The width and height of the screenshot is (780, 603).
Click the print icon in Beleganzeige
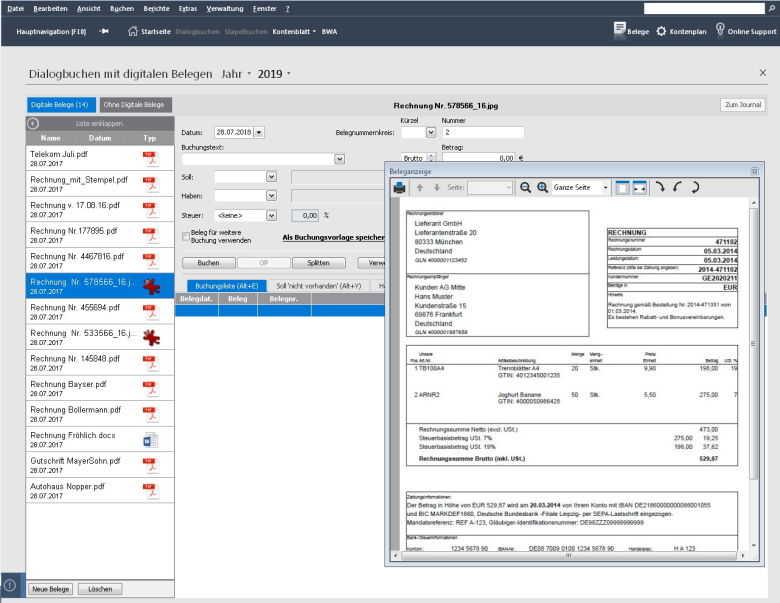400,187
